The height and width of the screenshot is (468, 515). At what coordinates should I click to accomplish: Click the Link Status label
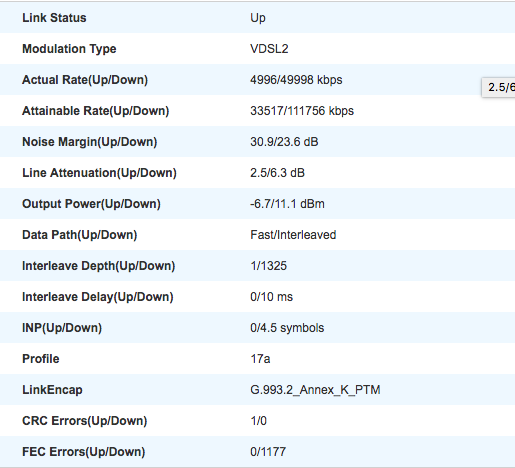tap(54, 18)
